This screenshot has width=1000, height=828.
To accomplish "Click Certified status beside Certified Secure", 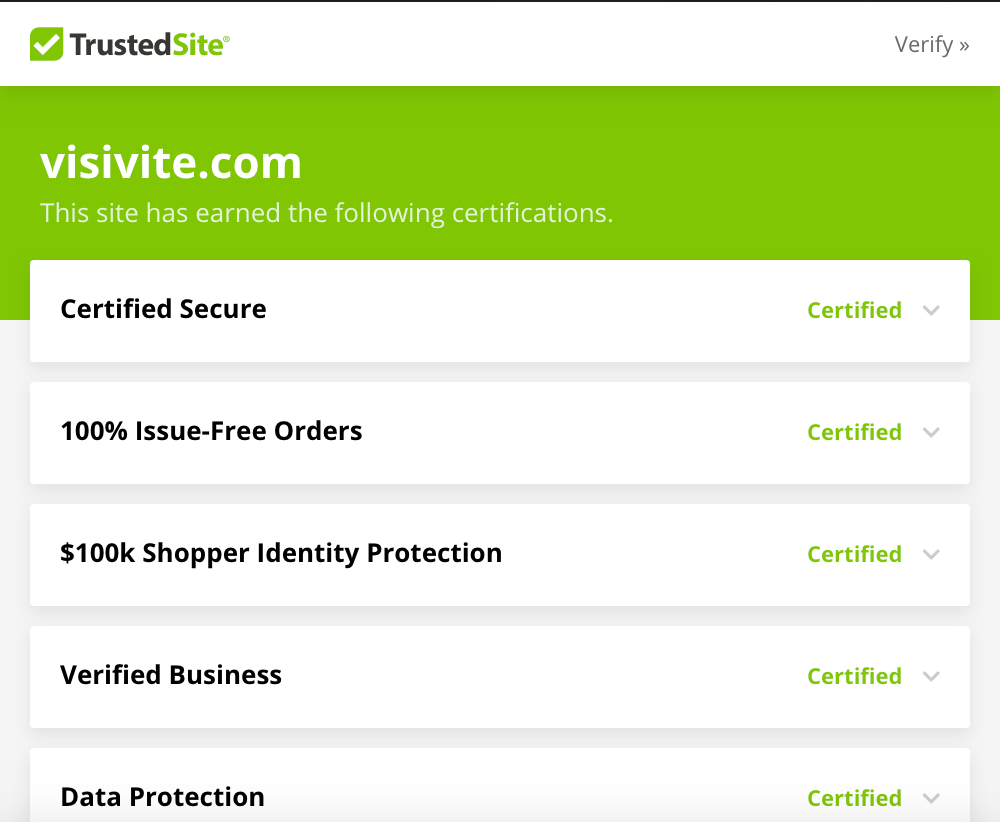I will click(x=854, y=310).
